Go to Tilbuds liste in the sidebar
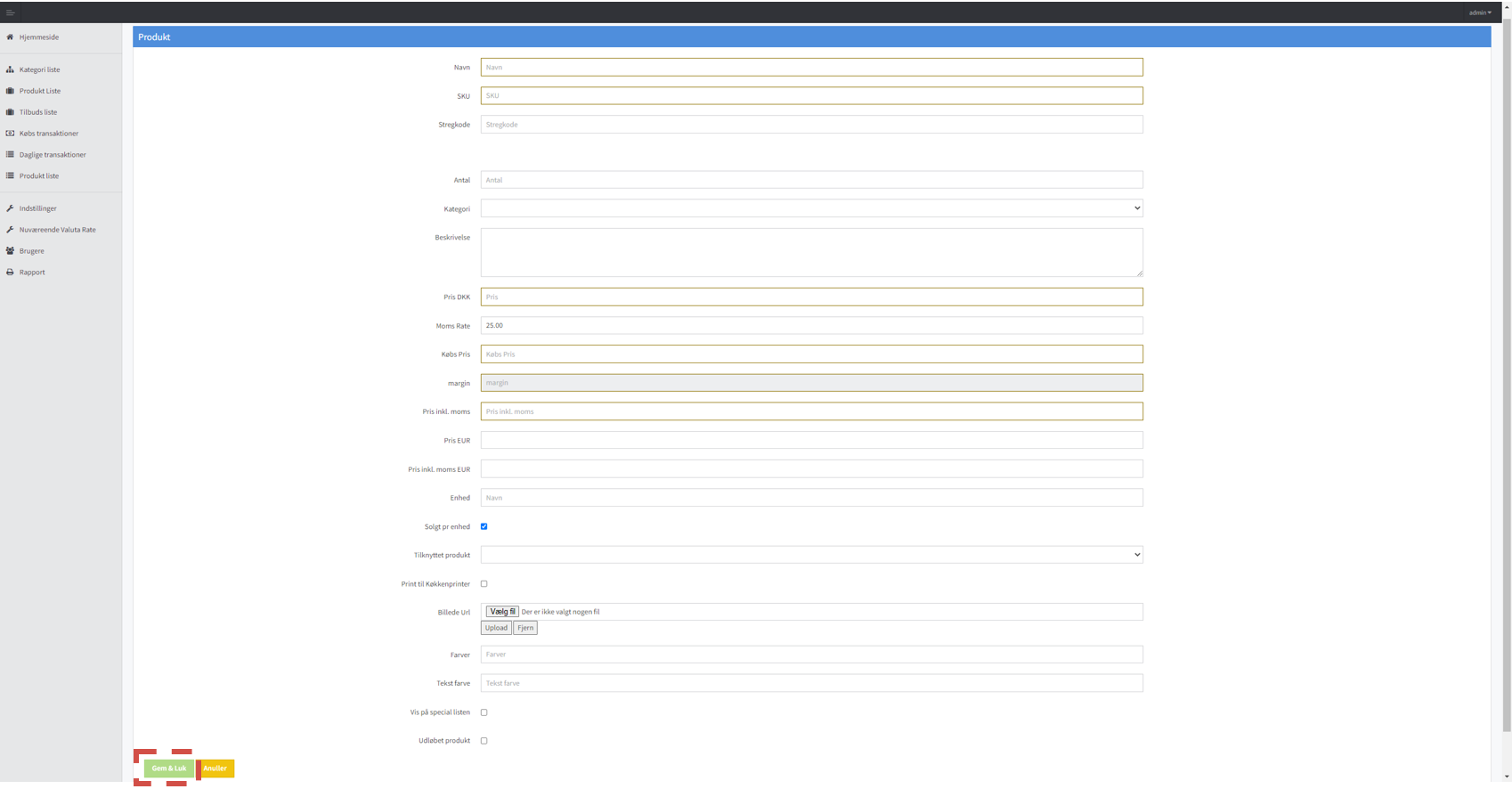The height and width of the screenshot is (789, 1512). click(38, 112)
